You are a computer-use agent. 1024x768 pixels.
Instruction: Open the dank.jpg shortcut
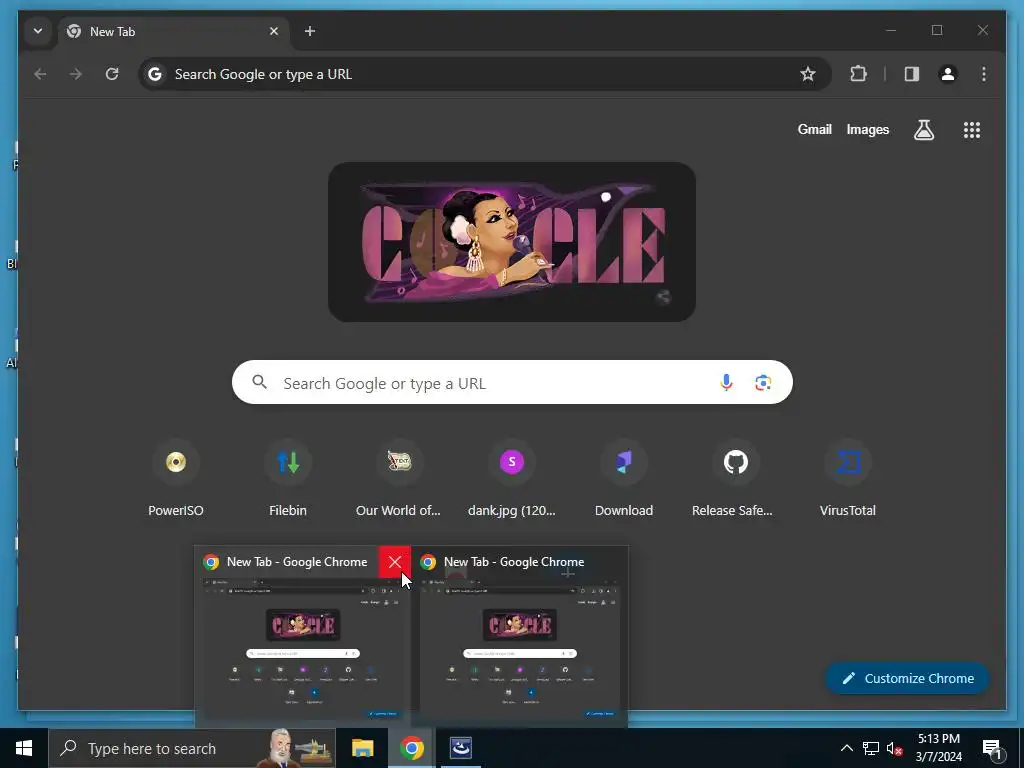pos(512,479)
